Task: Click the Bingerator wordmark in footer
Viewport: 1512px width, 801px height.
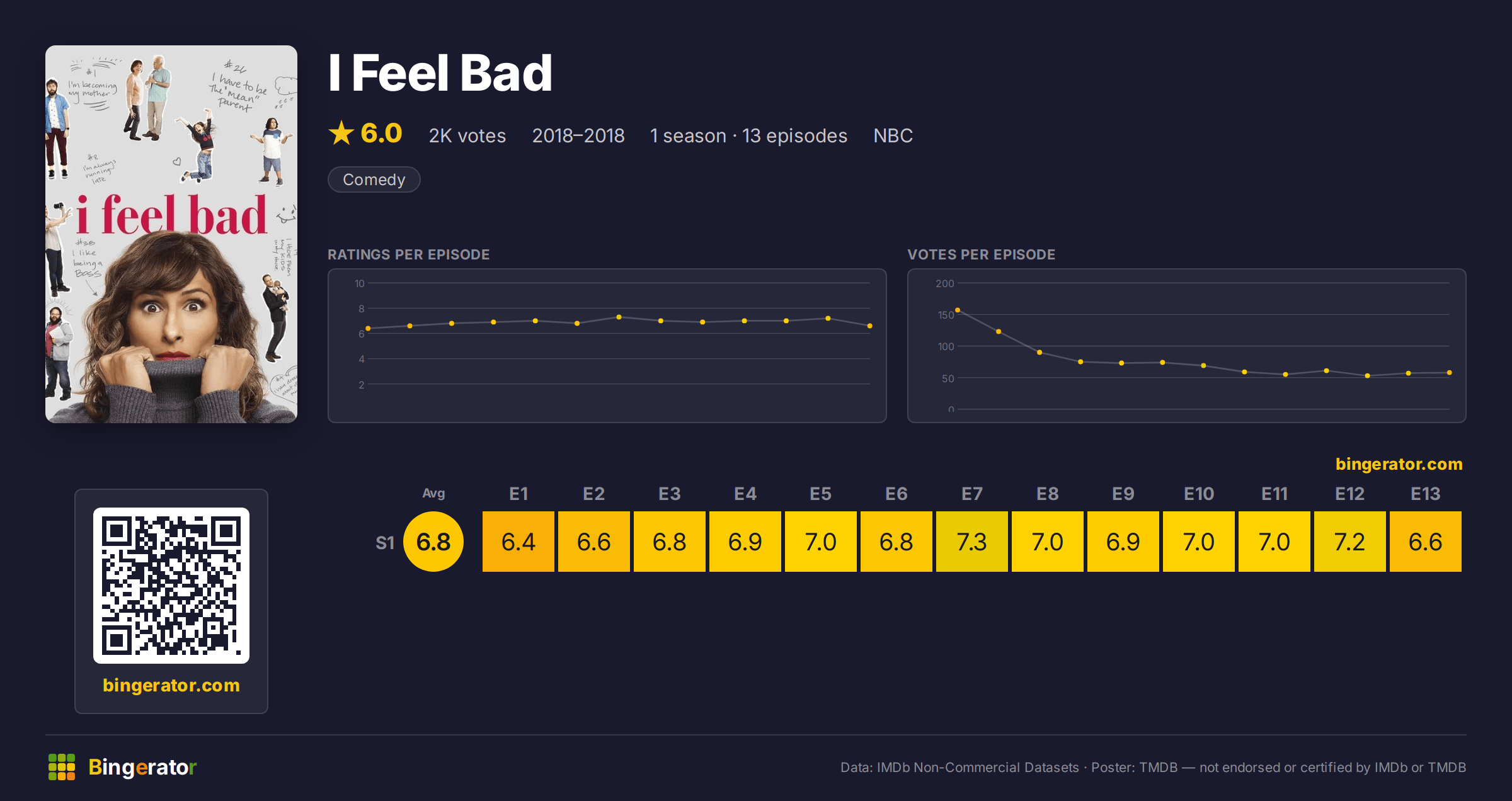Action: 142,767
